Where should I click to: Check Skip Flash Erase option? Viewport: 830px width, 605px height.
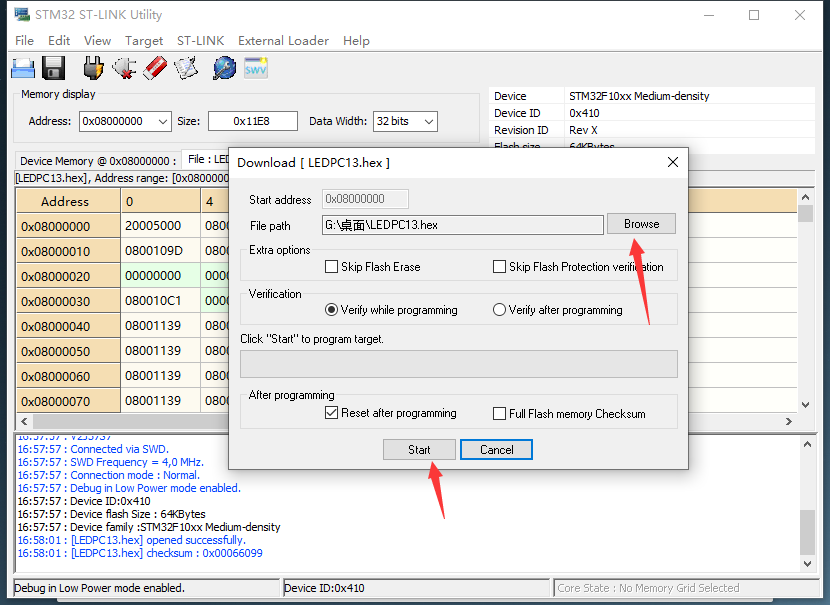point(331,266)
